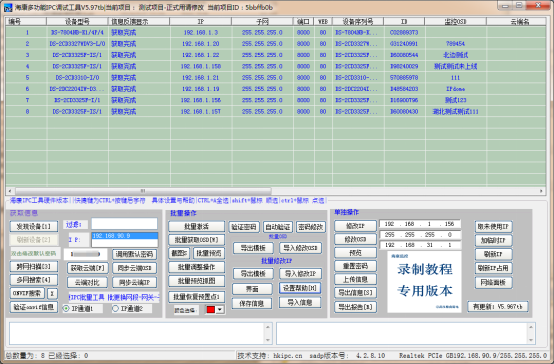Viewport: 554px width, 364px height.
Task: Click the 预览 button in 单独操作
Action: coord(355,253)
